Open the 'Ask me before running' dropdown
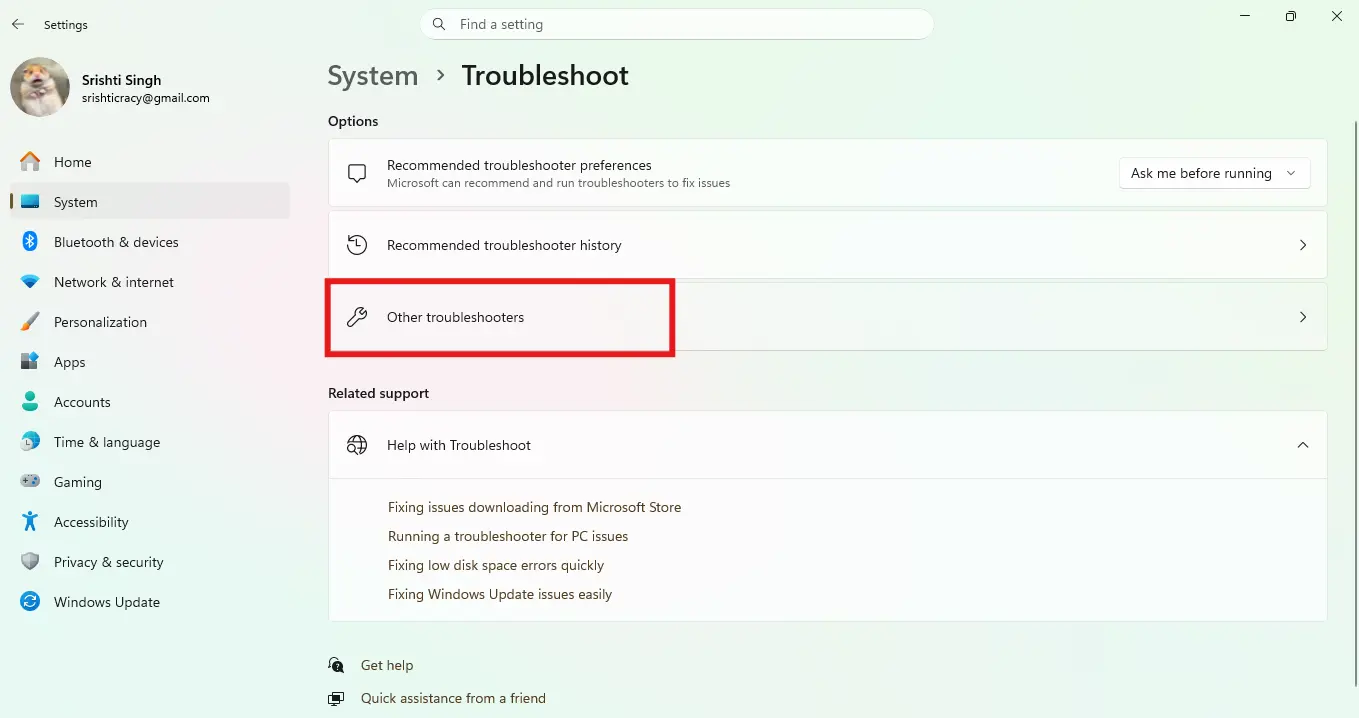 [x=1213, y=173]
